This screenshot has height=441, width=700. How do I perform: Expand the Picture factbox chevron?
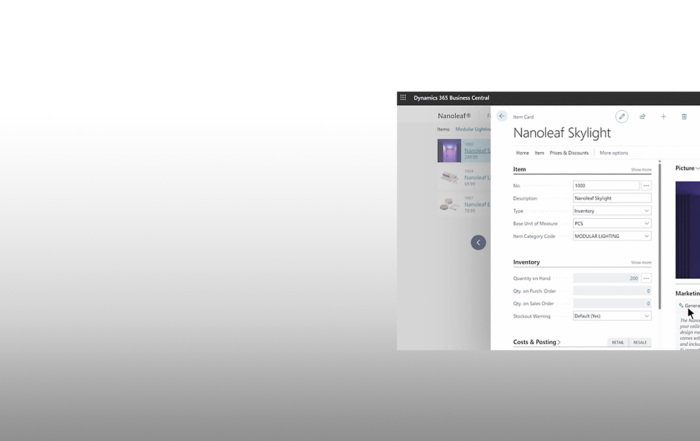pyautogui.click(x=697, y=168)
